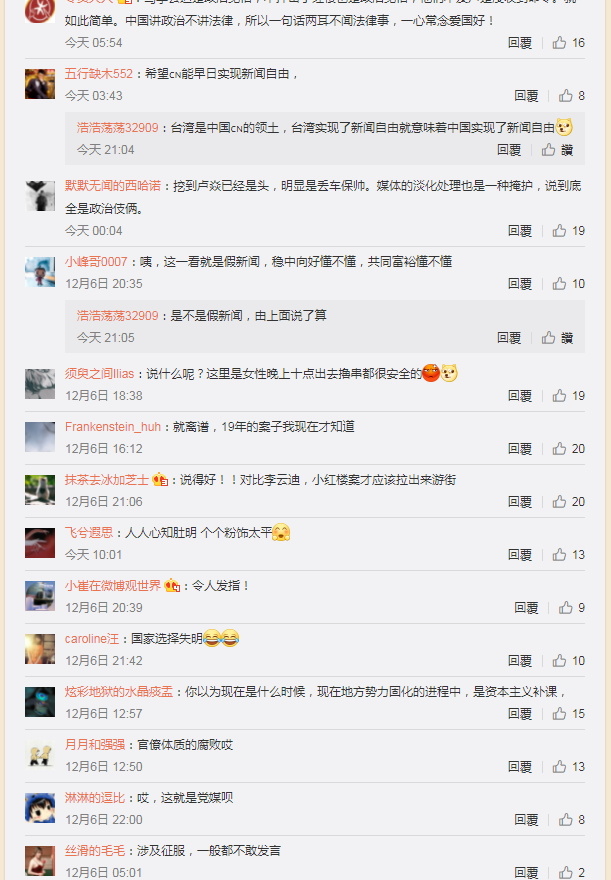Visit 小崔在微博观世界's profile link

point(113,586)
